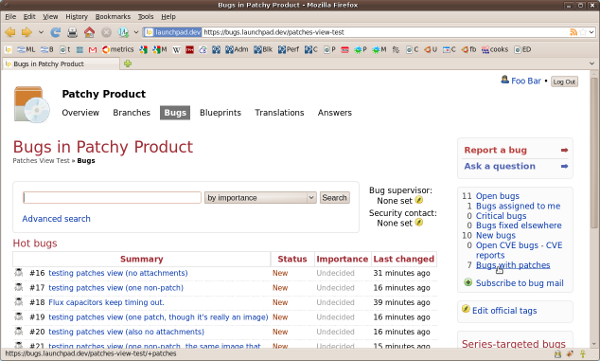Subscribe using the RSS feed icon

[573, 32]
